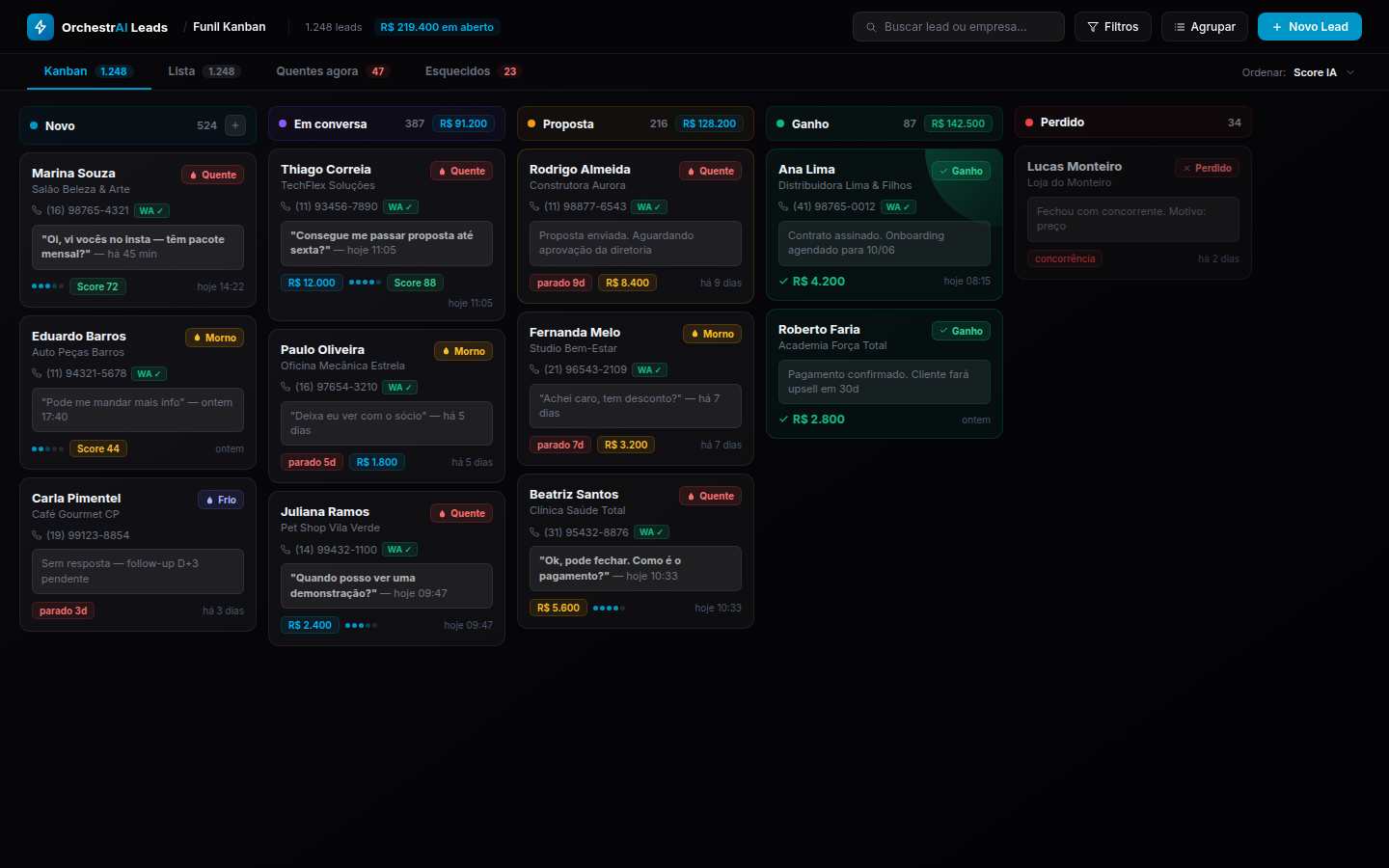
Task: Open the Quentes agora tab
Action: point(332,71)
